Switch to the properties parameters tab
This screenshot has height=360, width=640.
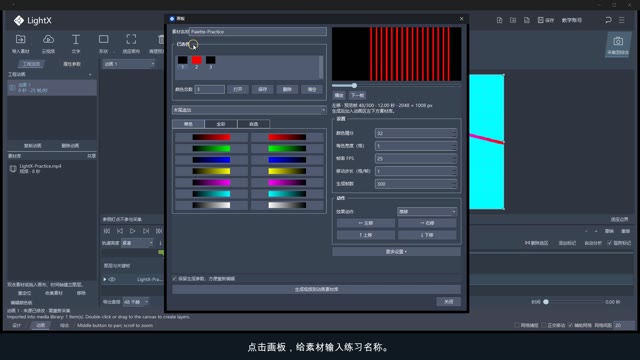pos(72,64)
